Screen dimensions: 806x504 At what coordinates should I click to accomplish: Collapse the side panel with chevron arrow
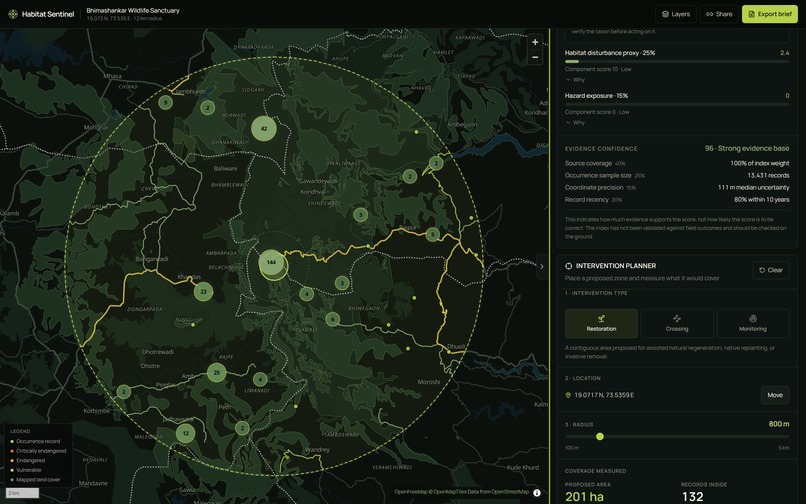[542, 266]
